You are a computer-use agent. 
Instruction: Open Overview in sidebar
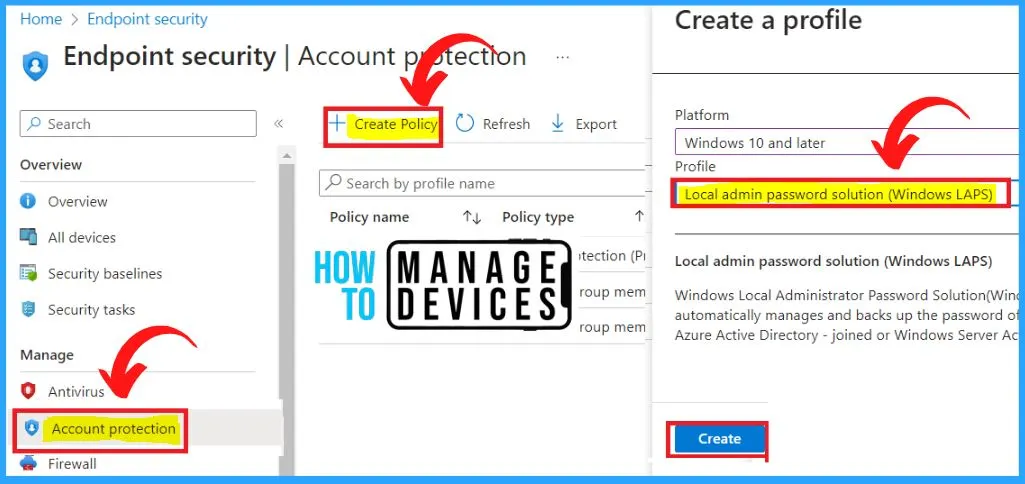point(78,201)
